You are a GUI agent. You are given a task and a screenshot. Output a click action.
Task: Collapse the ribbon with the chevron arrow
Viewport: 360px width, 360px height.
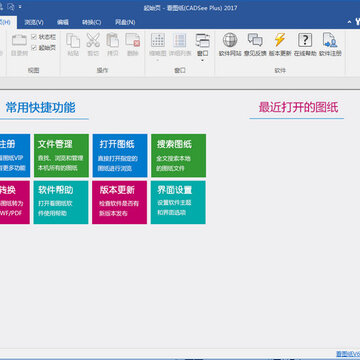tap(349, 22)
